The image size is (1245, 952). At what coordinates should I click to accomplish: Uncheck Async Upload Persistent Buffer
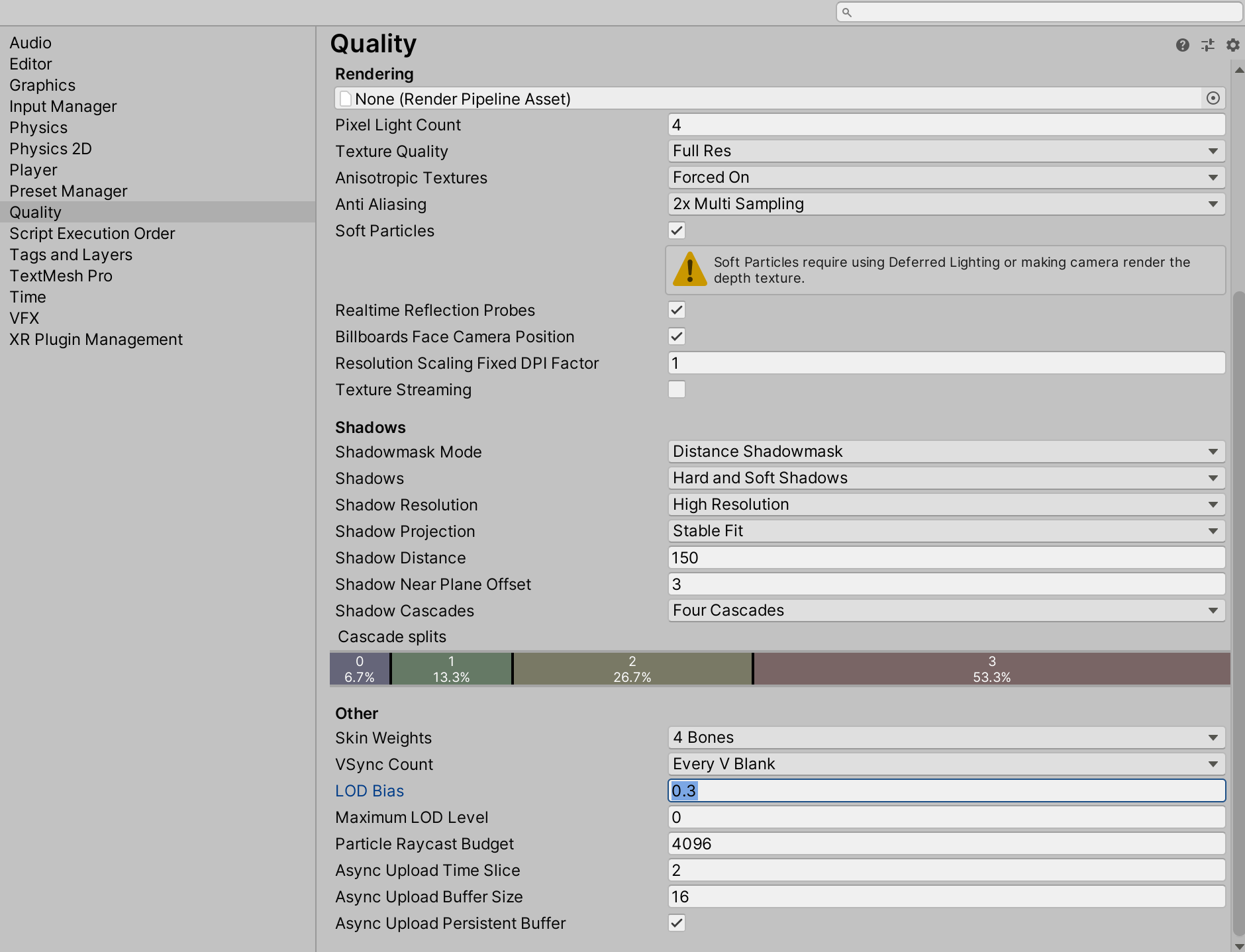point(676,922)
